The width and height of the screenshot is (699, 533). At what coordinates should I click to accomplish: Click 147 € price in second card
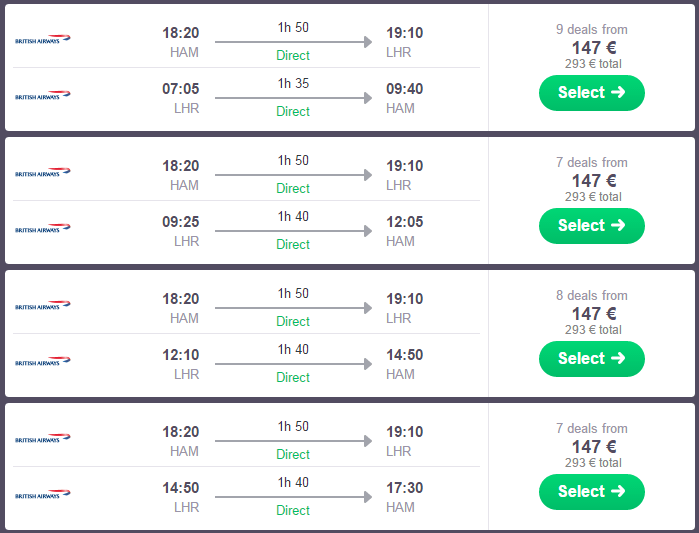[x=593, y=180]
